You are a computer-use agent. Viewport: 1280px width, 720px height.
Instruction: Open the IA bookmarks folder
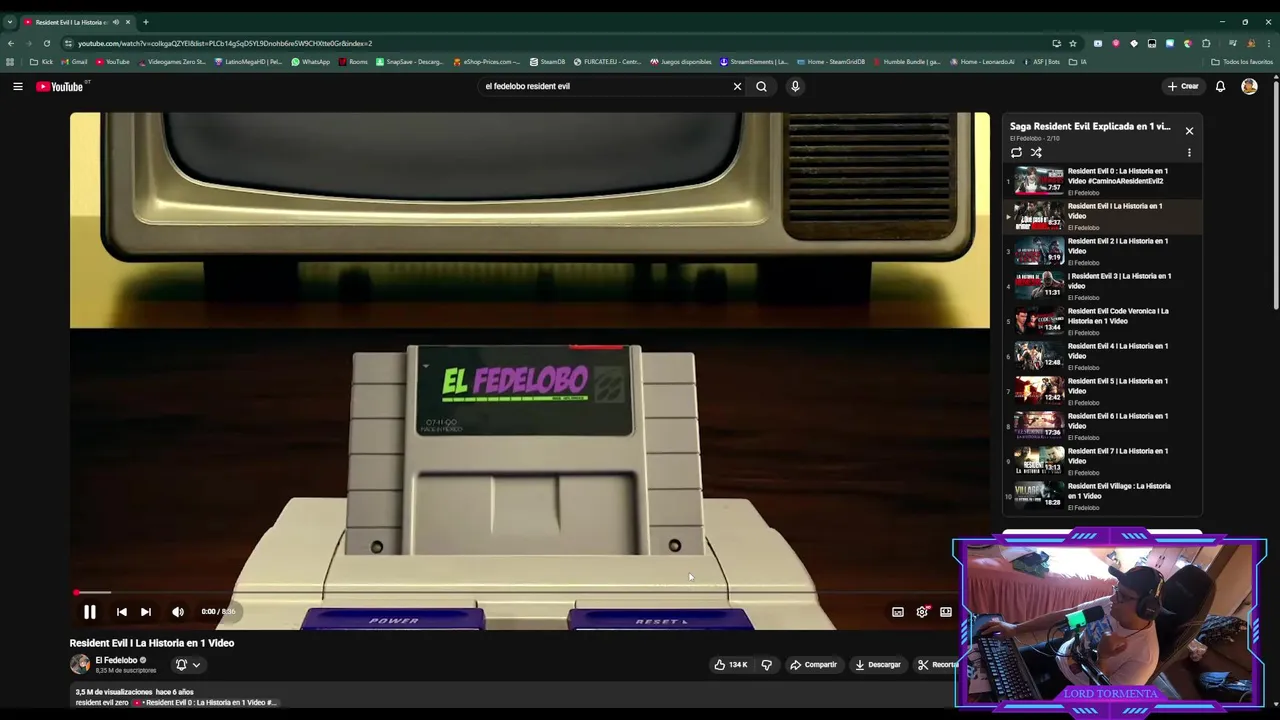tap(1077, 62)
